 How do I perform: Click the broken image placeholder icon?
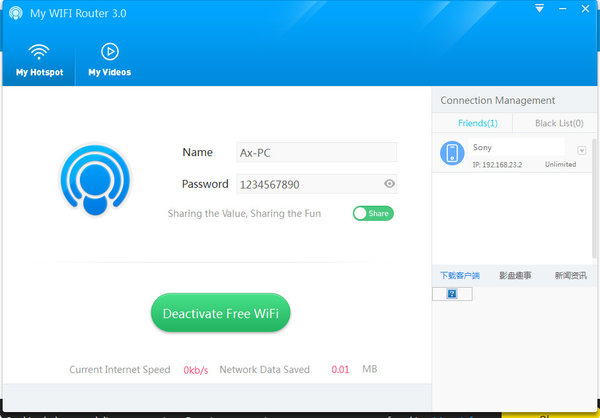click(x=452, y=294)
